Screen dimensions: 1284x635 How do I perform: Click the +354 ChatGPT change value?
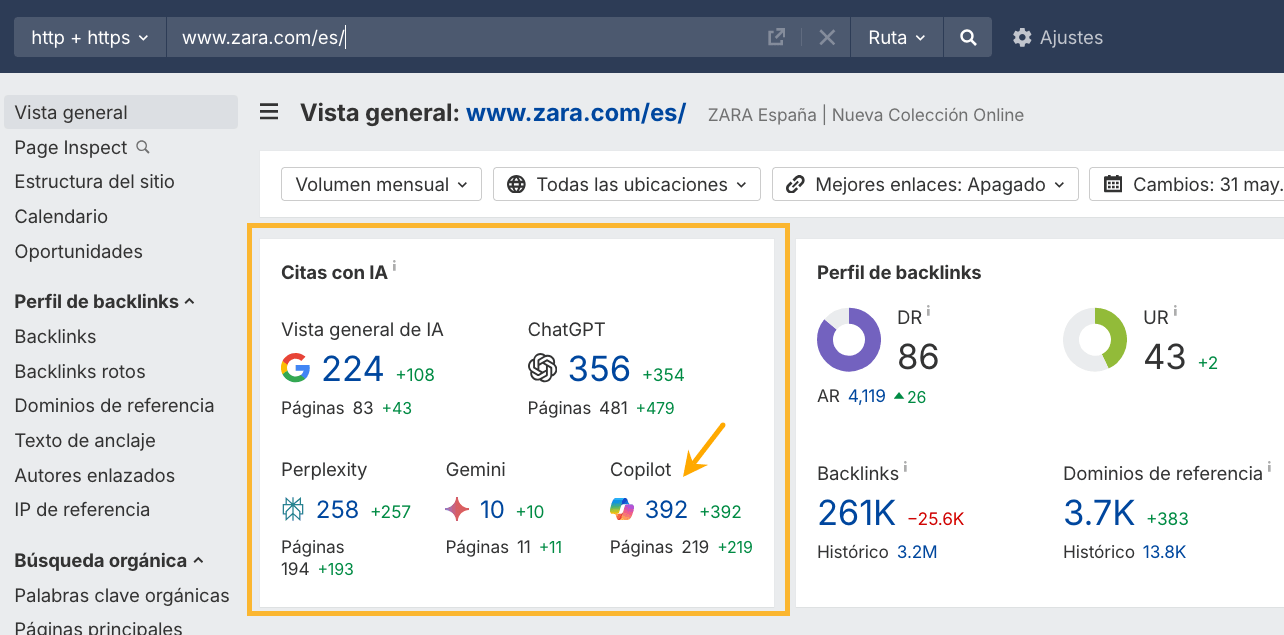[663, 375]
